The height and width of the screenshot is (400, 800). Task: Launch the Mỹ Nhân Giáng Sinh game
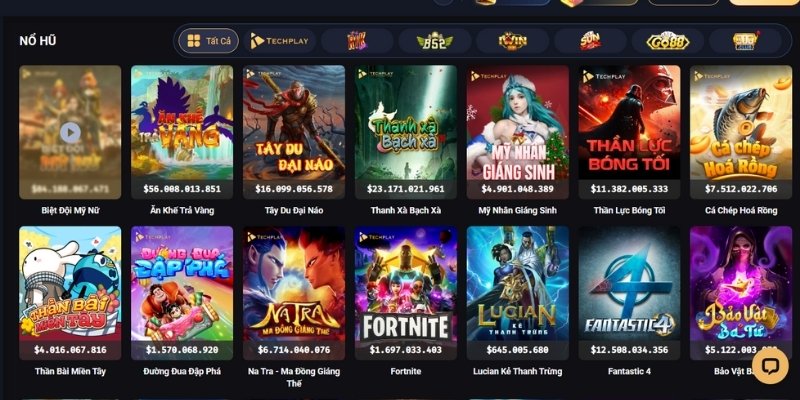[x=518, y=132]
